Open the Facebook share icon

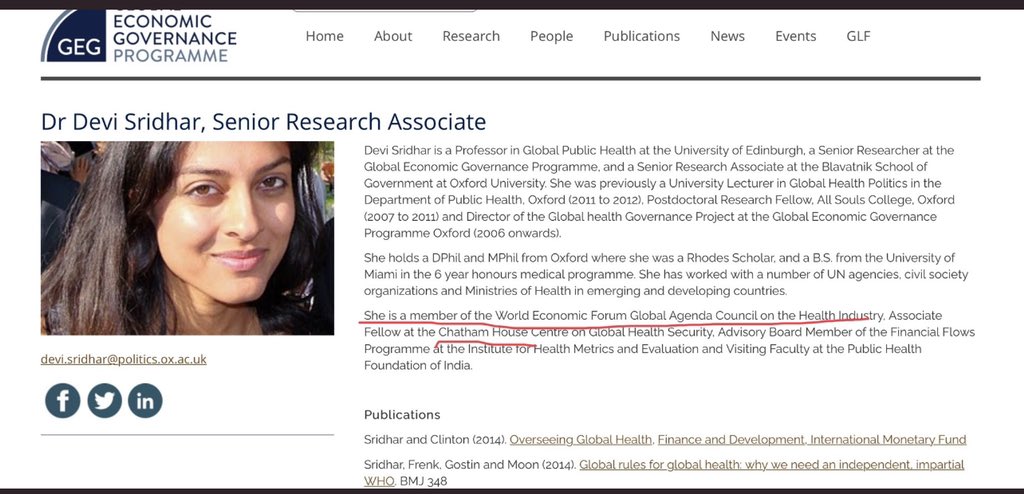[x=63, y=401]
